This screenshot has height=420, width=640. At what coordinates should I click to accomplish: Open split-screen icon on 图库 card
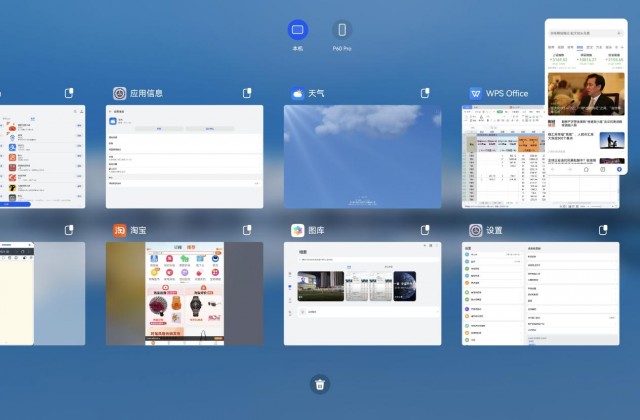[425, 230]
